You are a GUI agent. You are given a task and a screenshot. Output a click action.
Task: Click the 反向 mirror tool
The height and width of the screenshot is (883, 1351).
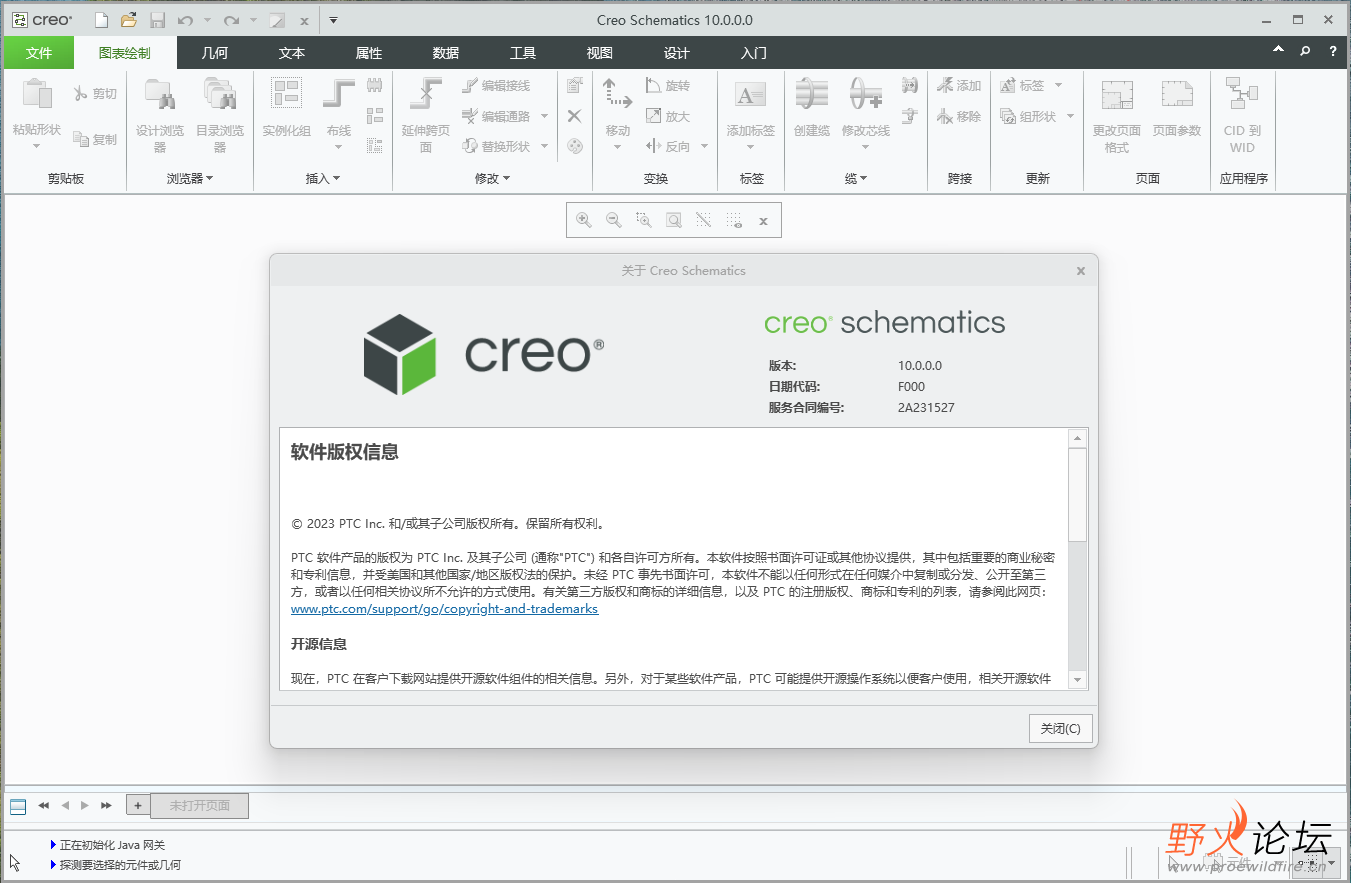tap(668, 146)
